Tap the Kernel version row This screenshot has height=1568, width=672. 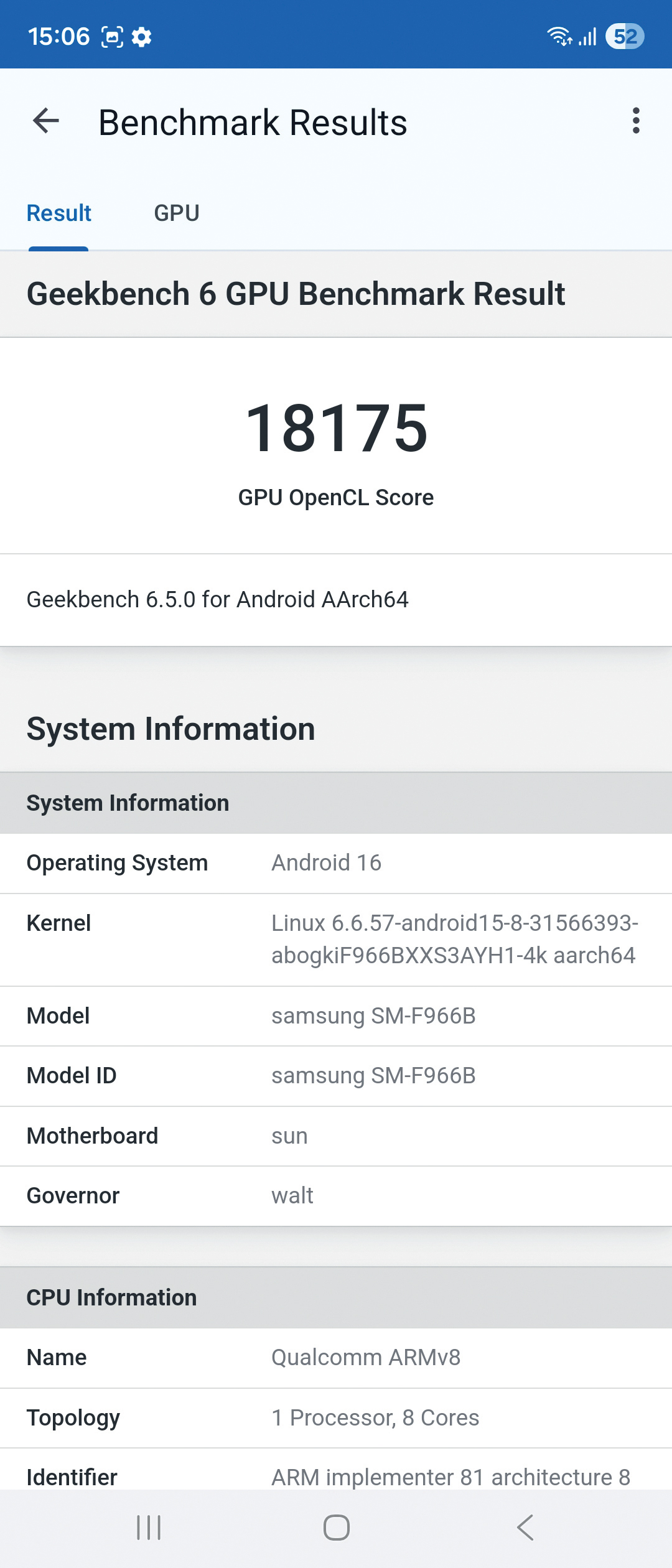point(336,940)
